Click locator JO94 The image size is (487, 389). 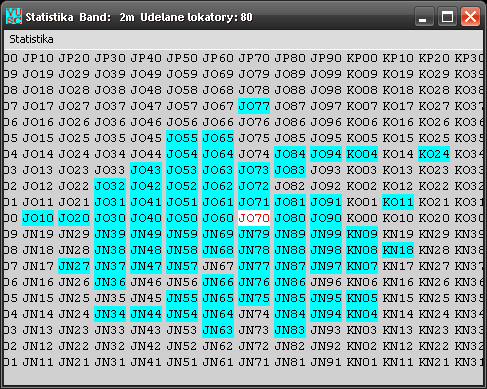(x=326, y=154)
